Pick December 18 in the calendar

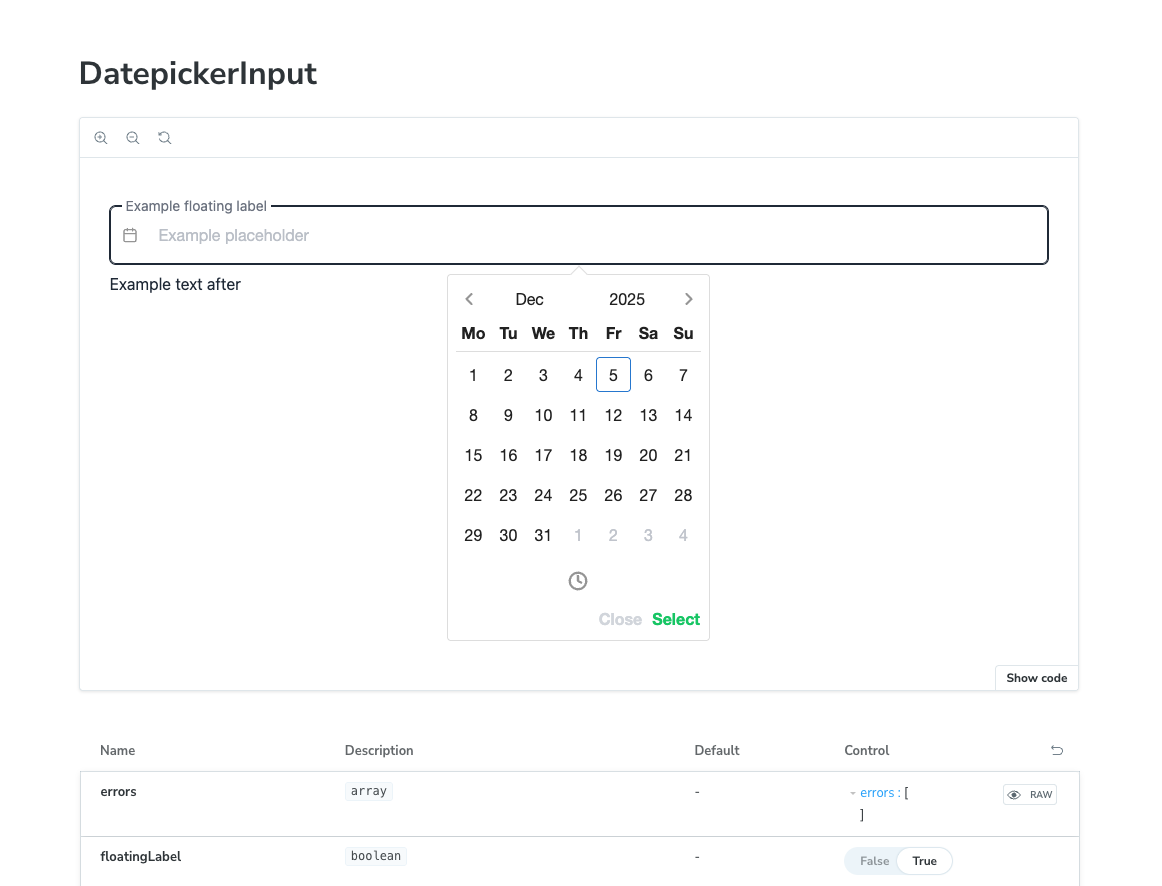point(578,455)
